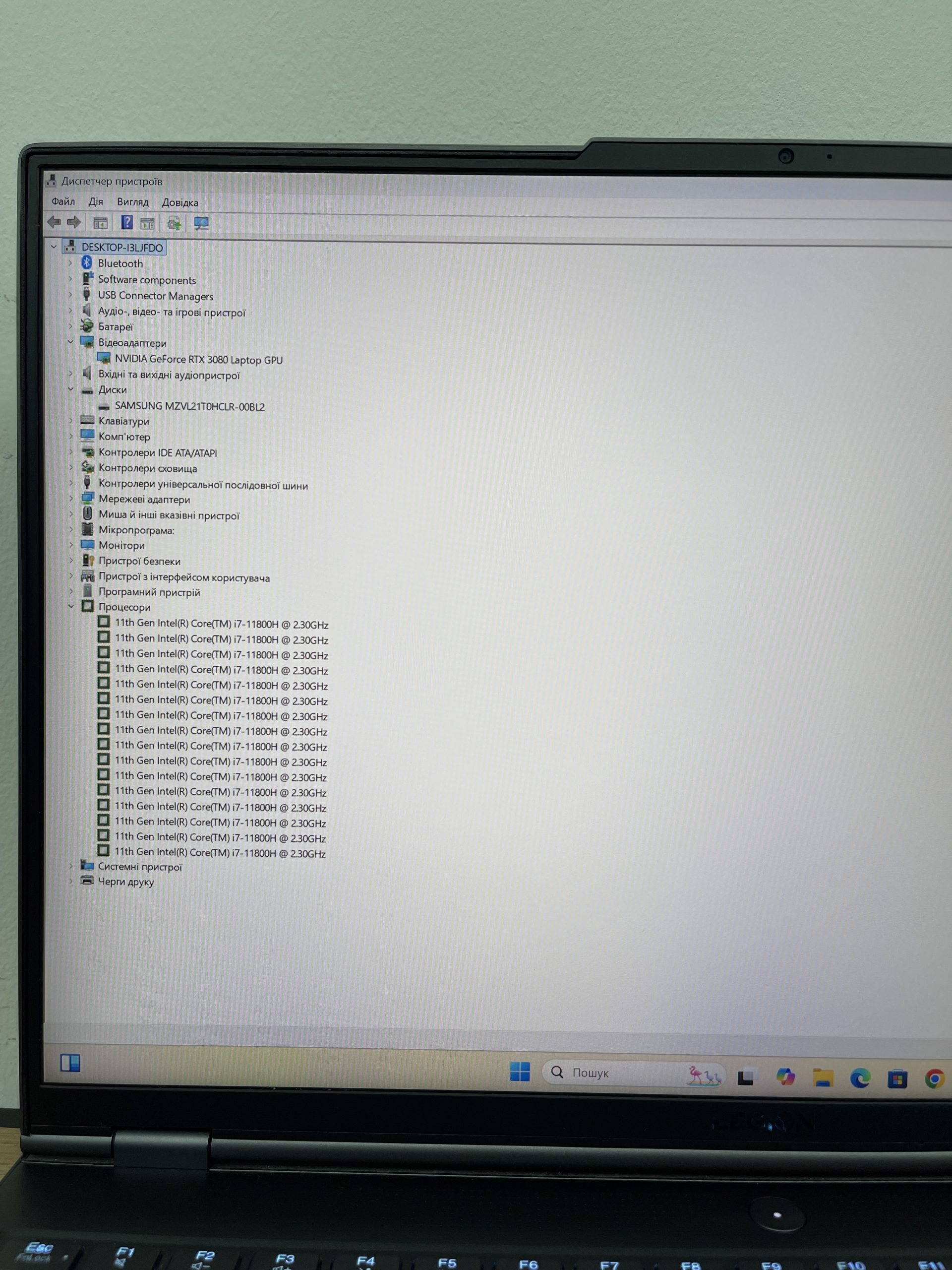Expand the Черги друку category
Viewport: 952px width, 1270px height.
point(71,881)
